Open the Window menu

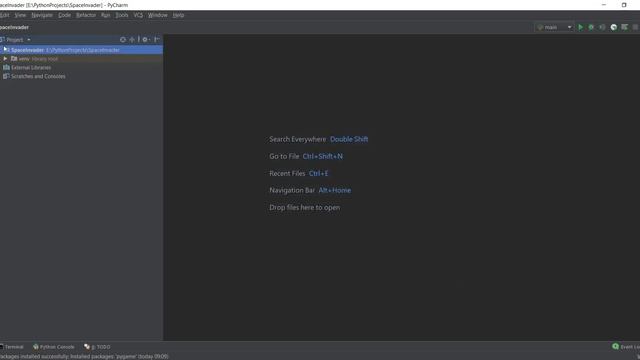pos(158,15)
